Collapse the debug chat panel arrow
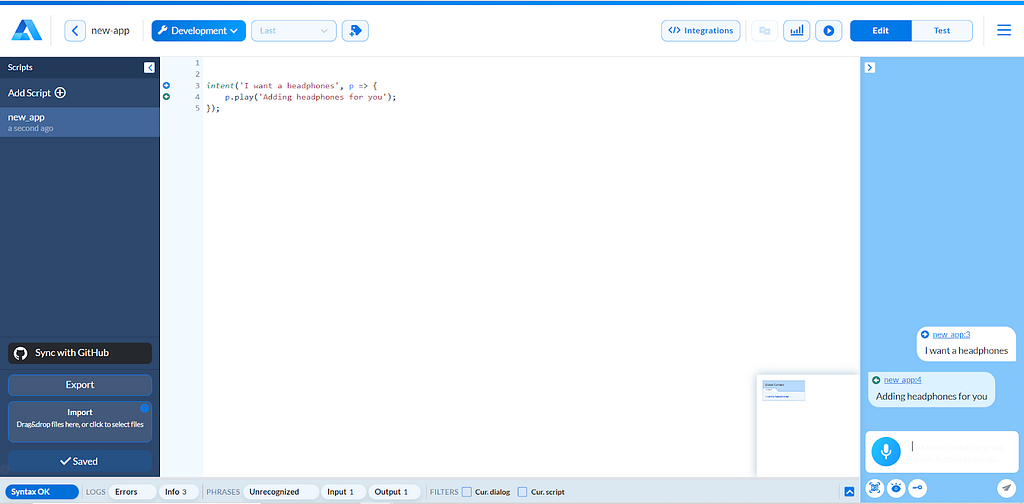The image size is (1024, 504). 870,67
